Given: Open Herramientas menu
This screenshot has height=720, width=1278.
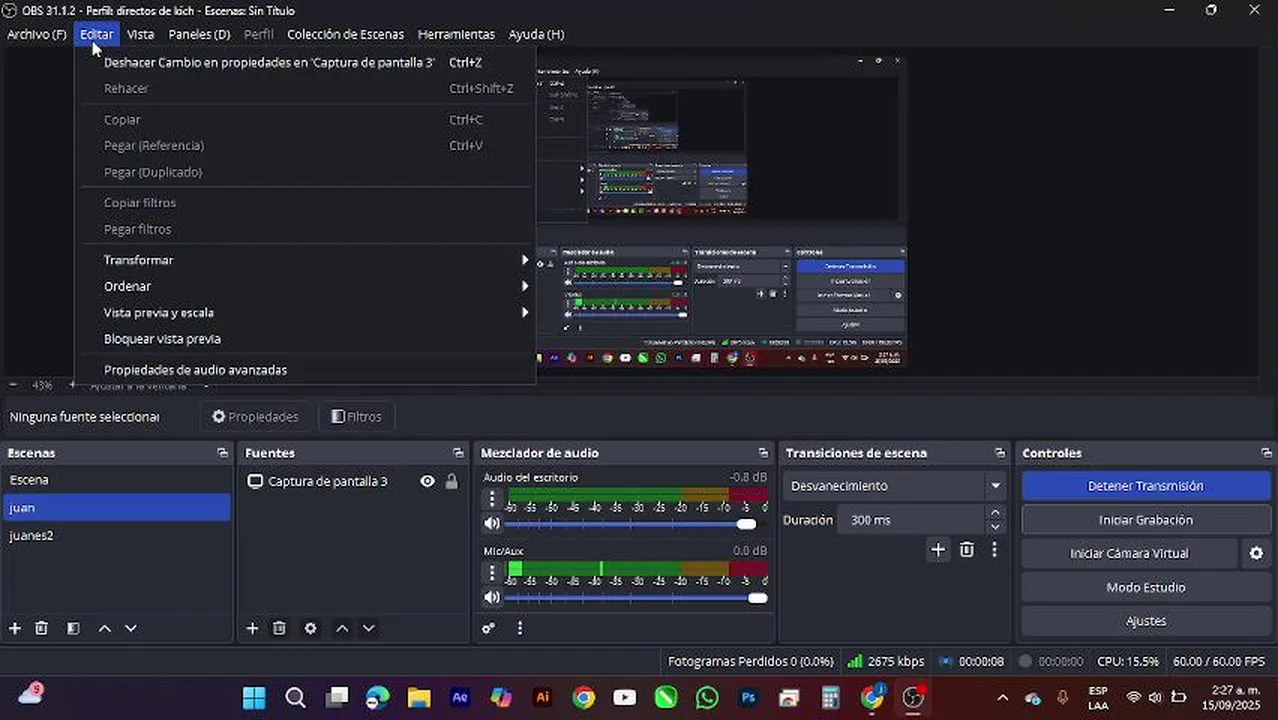Looking at the screenshot, I should tap(456, 34).
